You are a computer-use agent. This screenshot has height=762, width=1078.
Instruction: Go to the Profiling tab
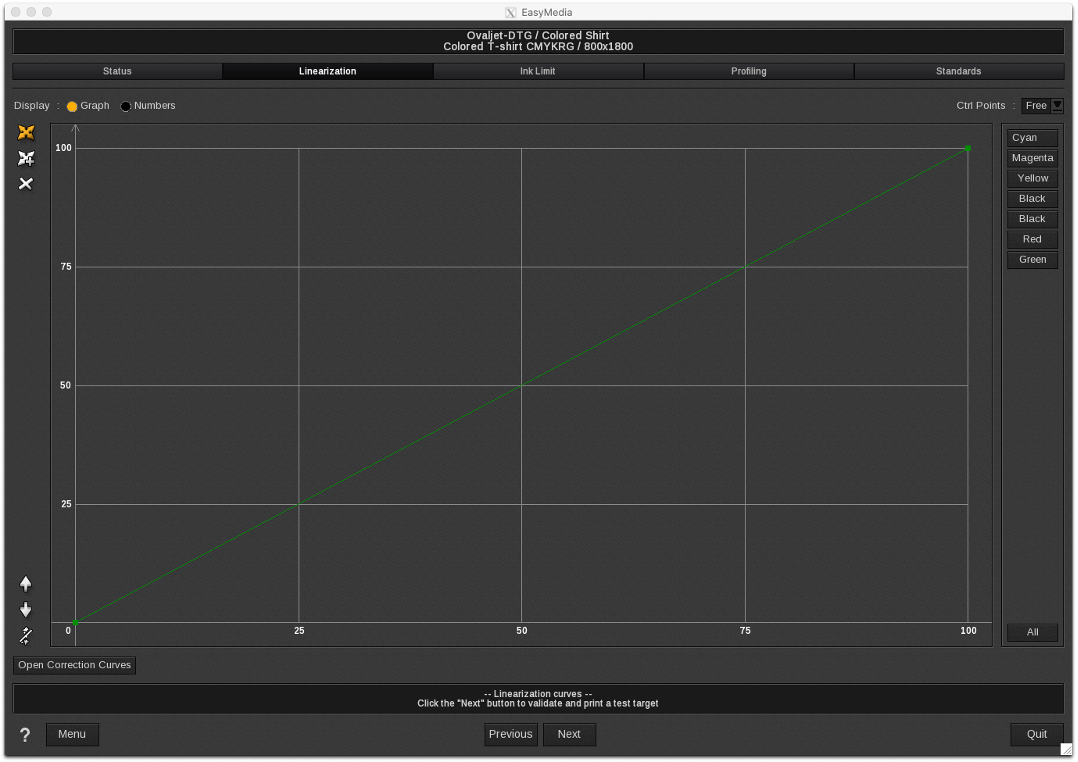point(748,71)
